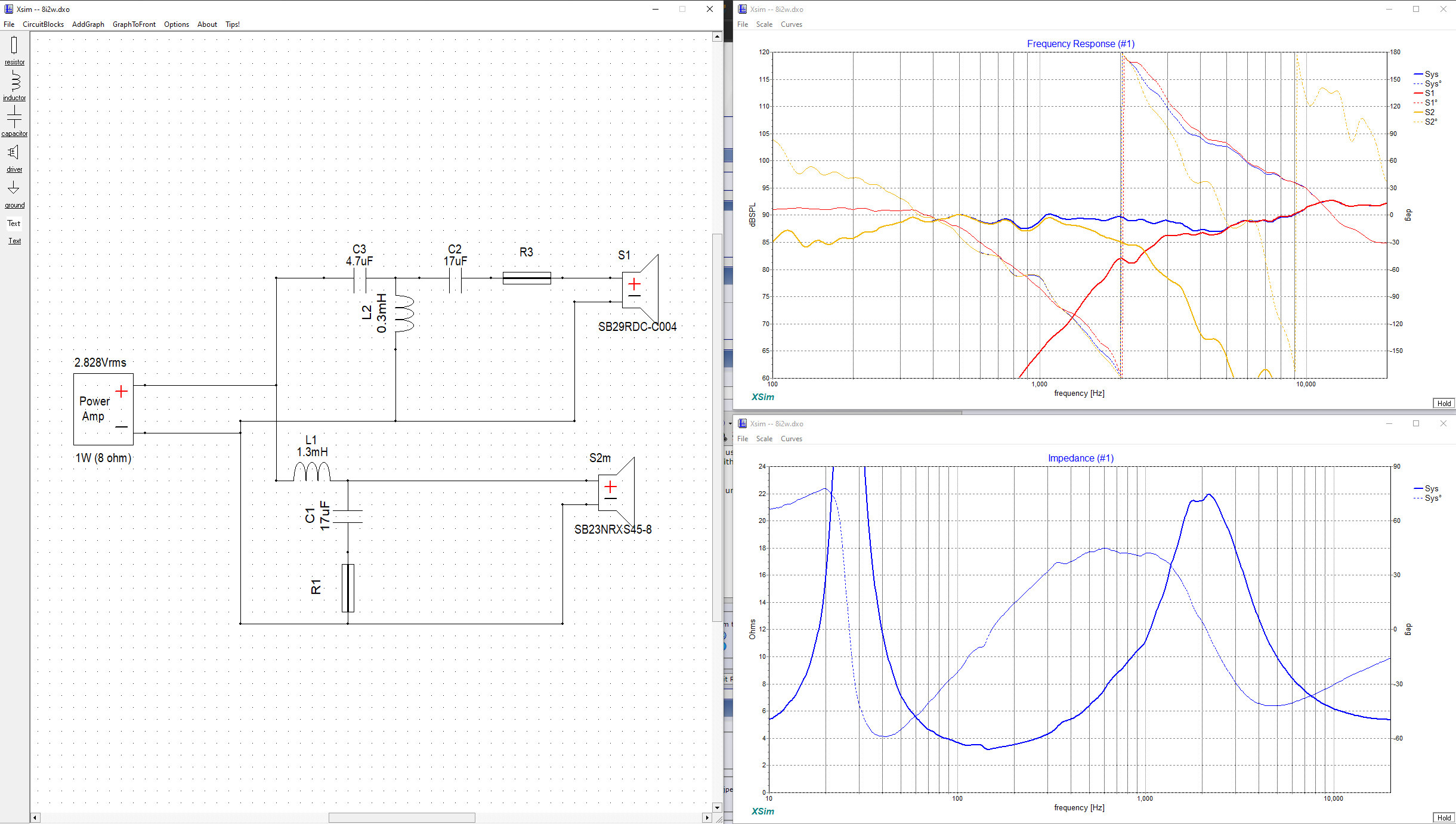Click the S1 legend entry in Frequency Response

[1424, 93]
